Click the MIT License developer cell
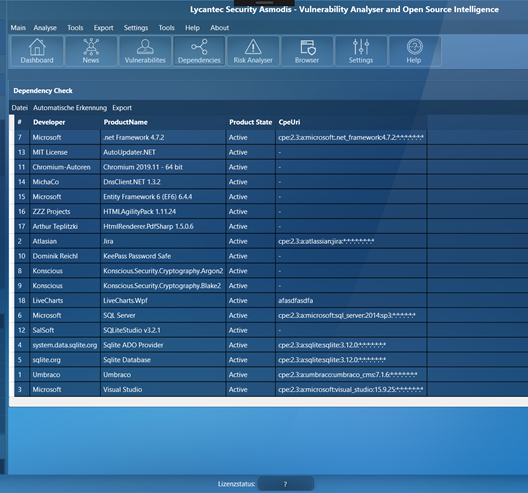Viewport: 528px width, 493px height. coord(65,152)
